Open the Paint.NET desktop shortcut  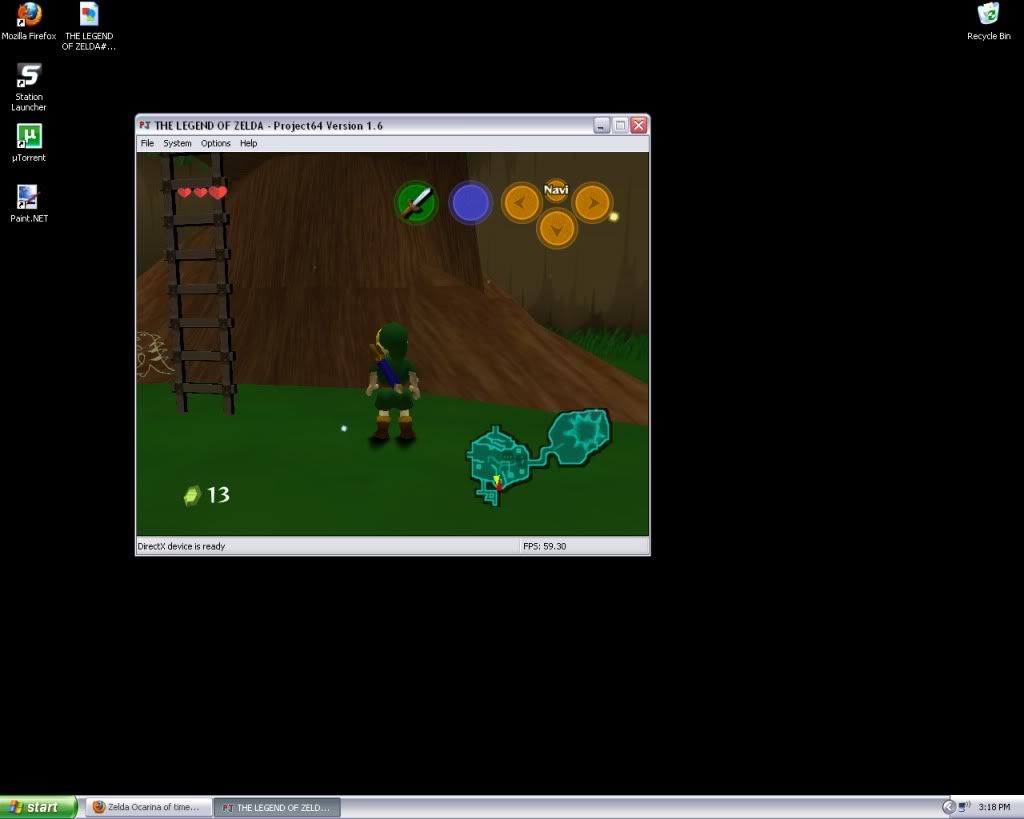pyautogui.click(x=29, y=203)
